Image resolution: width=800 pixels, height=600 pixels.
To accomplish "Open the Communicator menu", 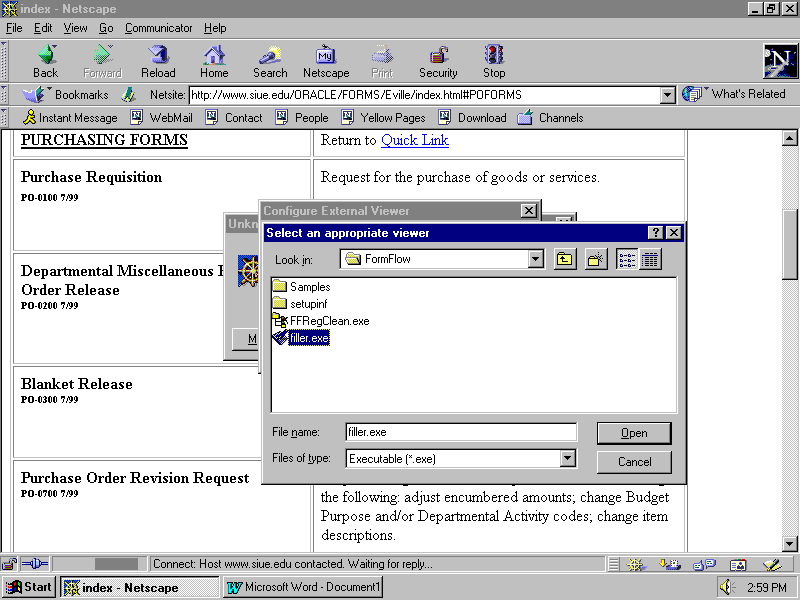I will tap(159, 28).
